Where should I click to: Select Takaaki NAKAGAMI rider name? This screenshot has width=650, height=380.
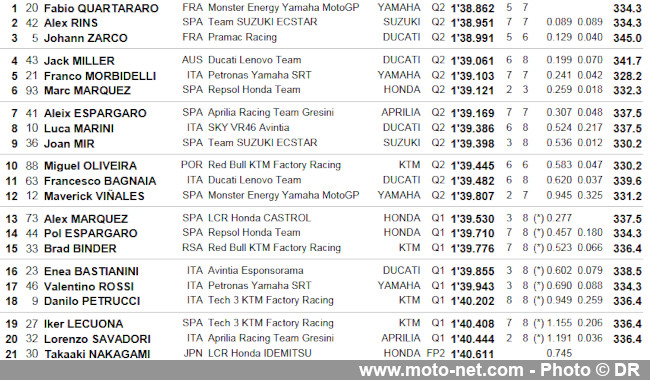(97, 354)
